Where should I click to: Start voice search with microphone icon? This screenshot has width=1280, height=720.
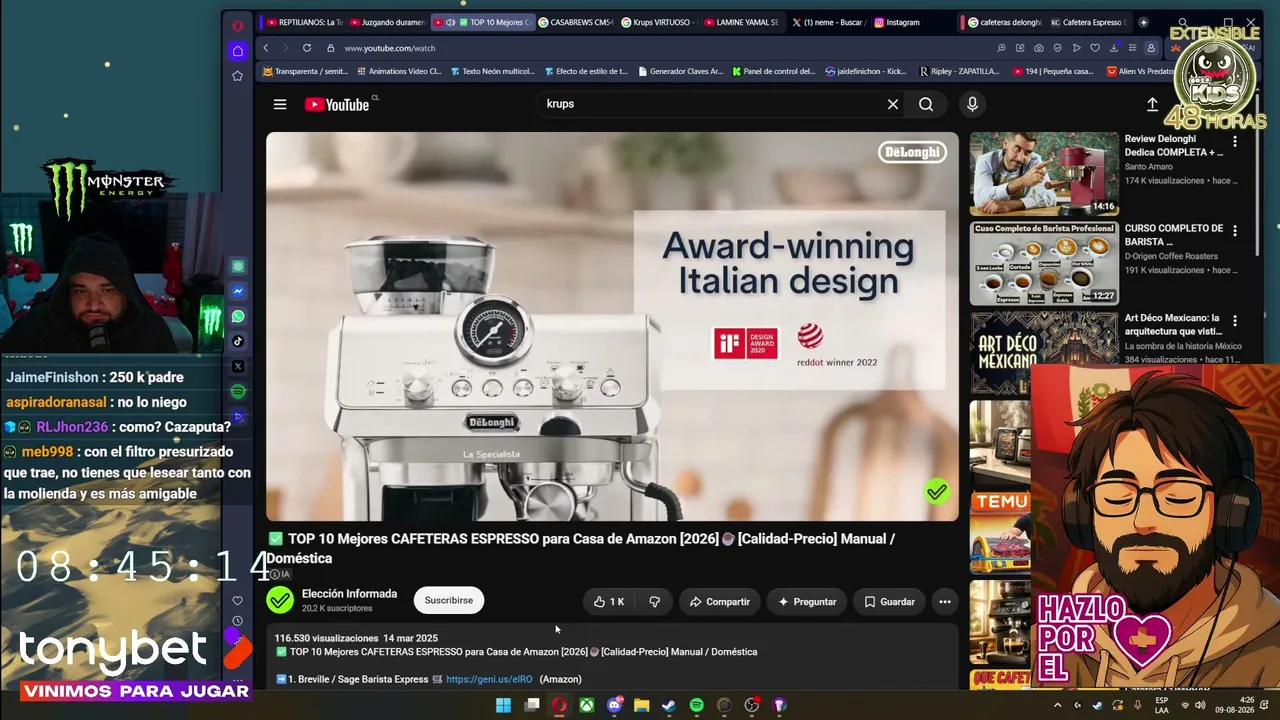coord(972,104)
